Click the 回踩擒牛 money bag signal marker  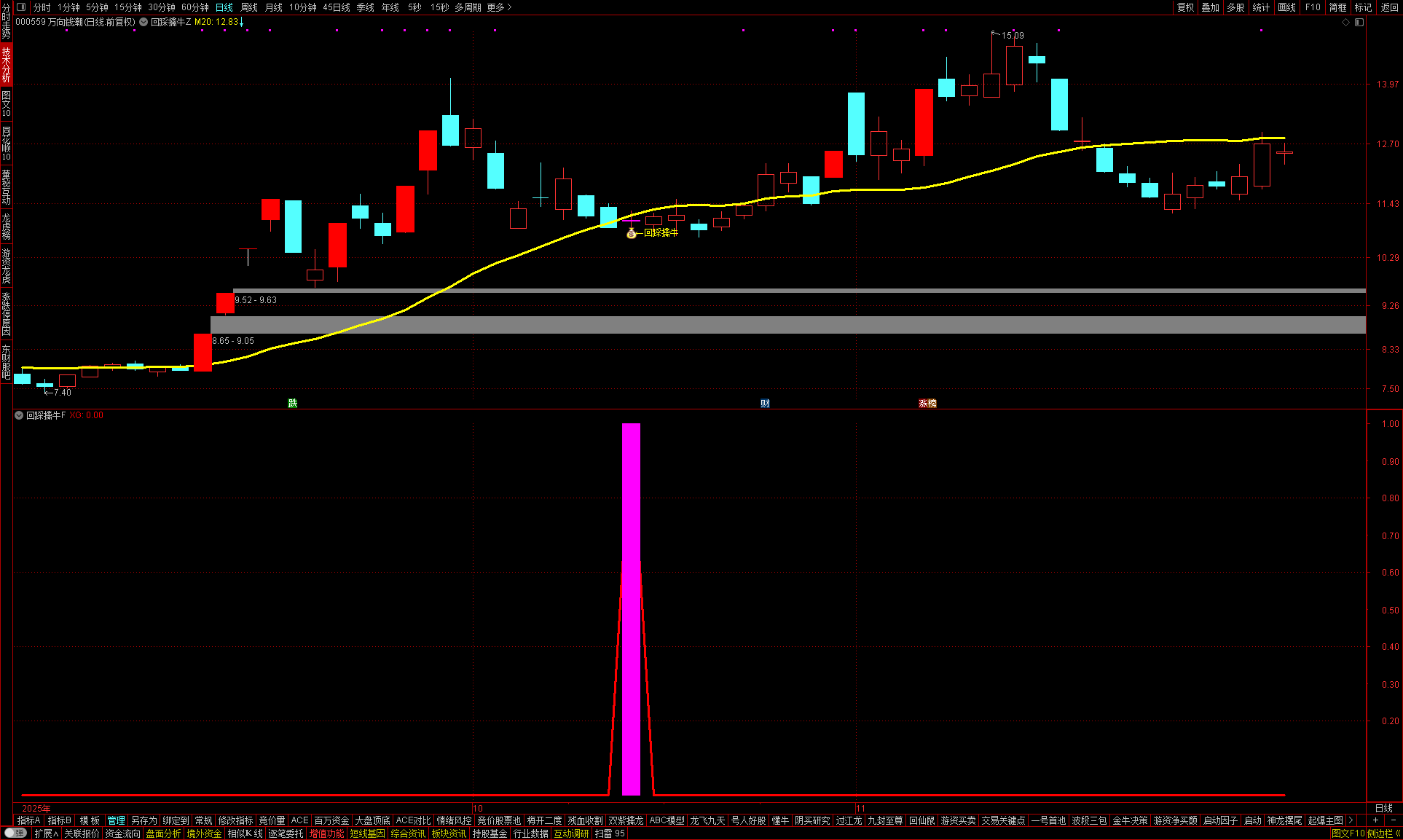pos(632,233)
